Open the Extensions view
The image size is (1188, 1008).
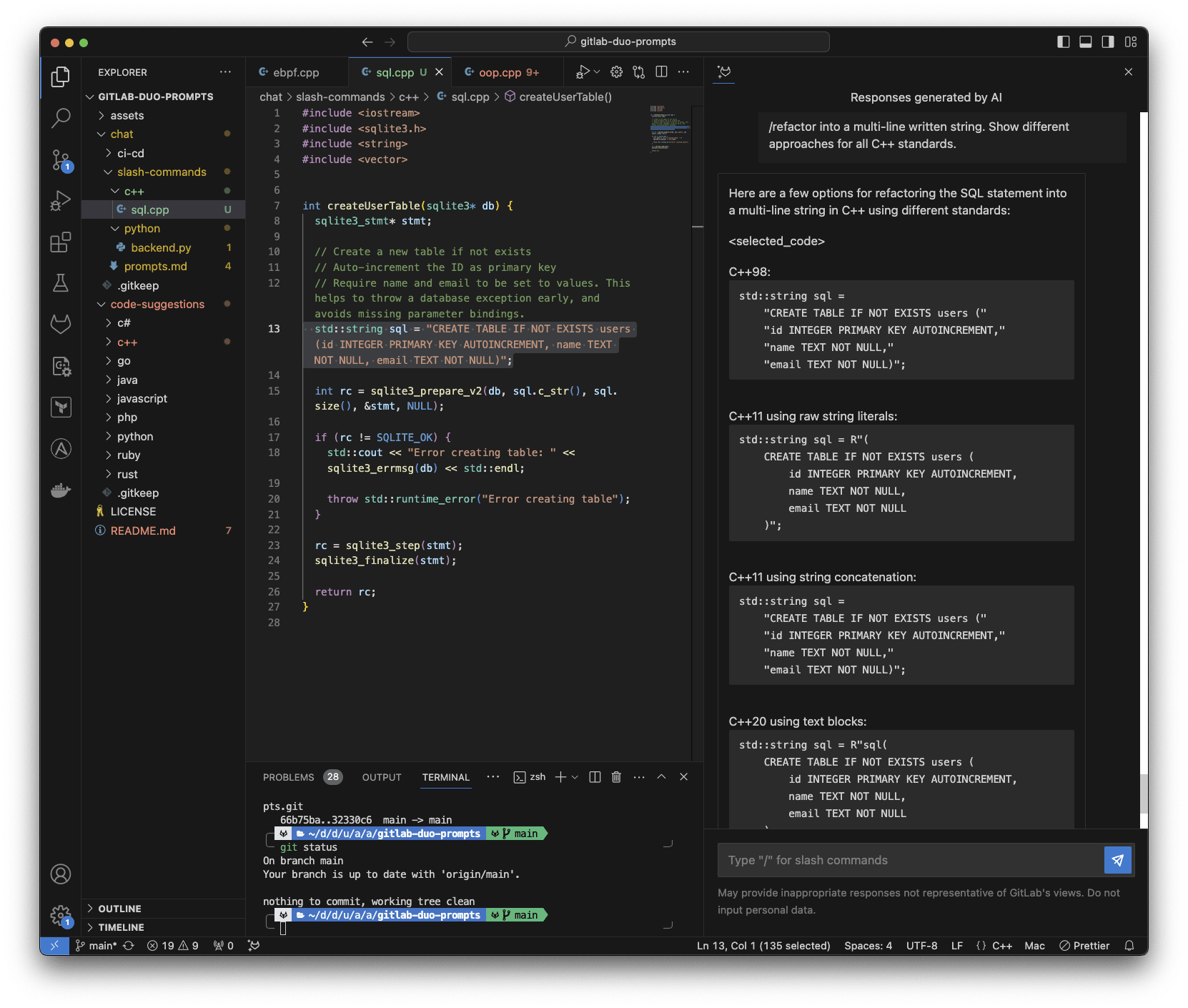point(61,243)
